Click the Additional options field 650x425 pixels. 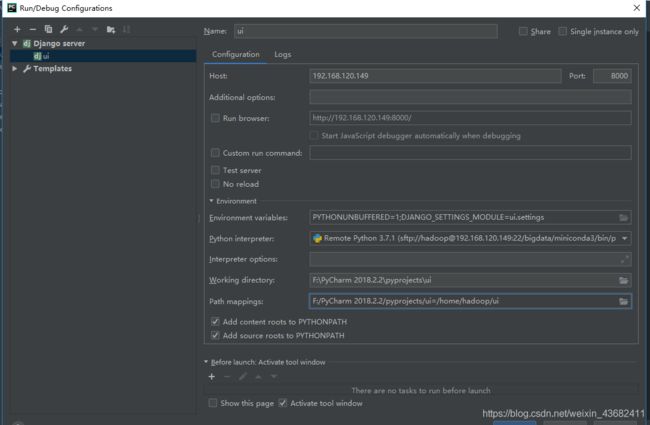coord(470,97)
